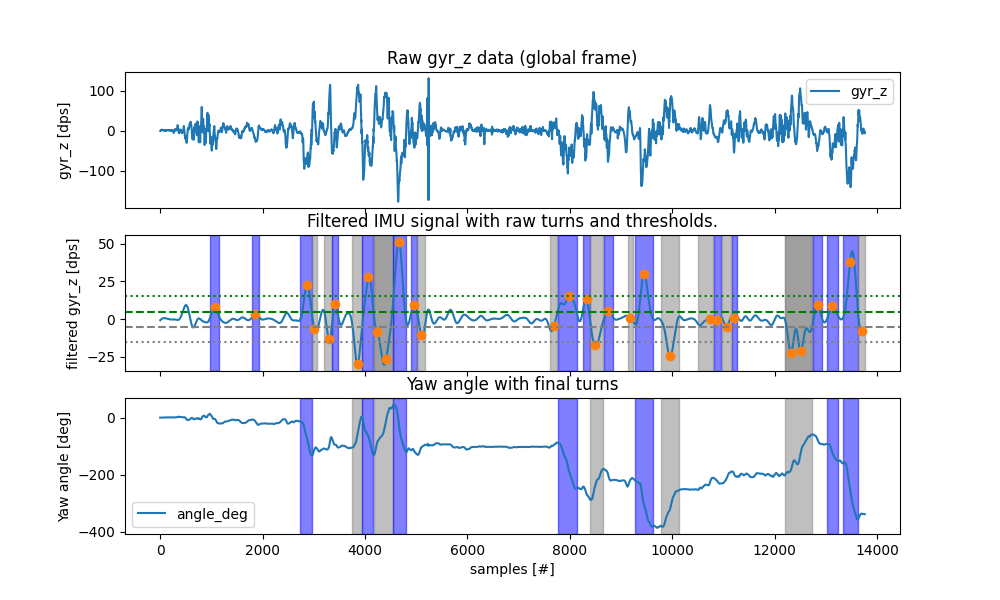Click the "25" tick on filtered signal plot
The height and width of the screenshot is (600, 1000).
click(107, 282)
